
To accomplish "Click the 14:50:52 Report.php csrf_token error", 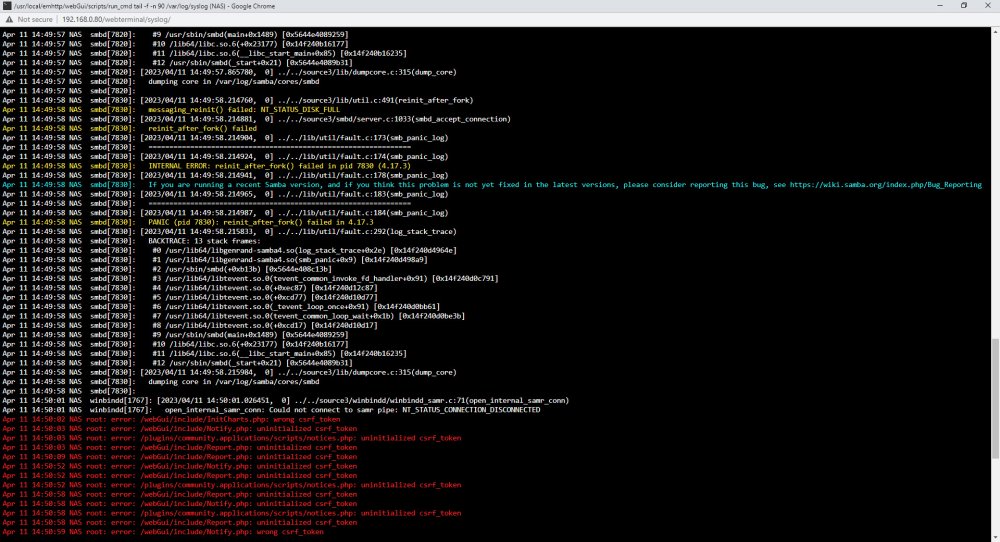I will pyautogui.click(x=179, y=476).
